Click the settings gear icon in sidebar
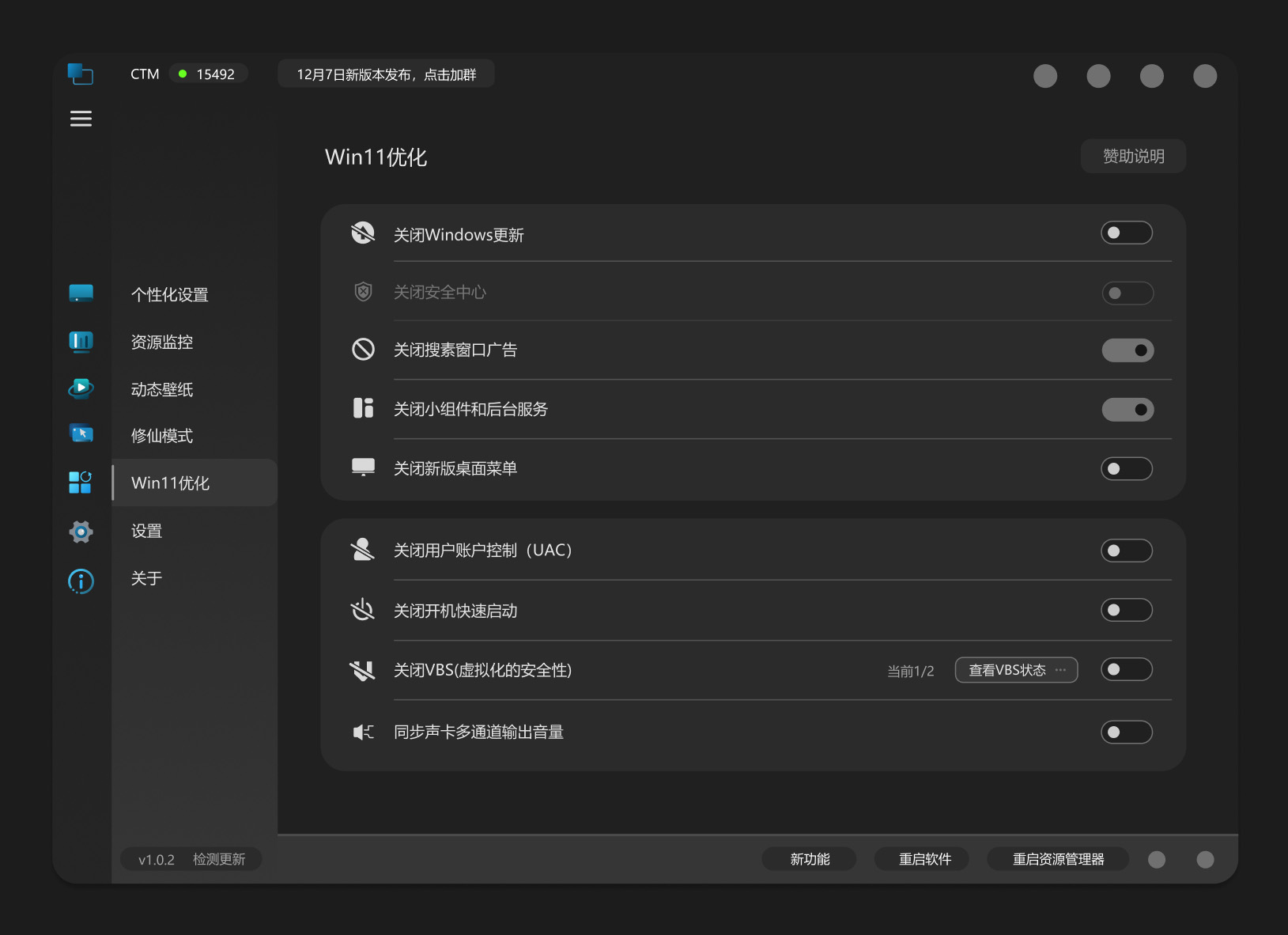This screenshot has width=1288, height=935. pyautogui.click(x=81, y=532)
